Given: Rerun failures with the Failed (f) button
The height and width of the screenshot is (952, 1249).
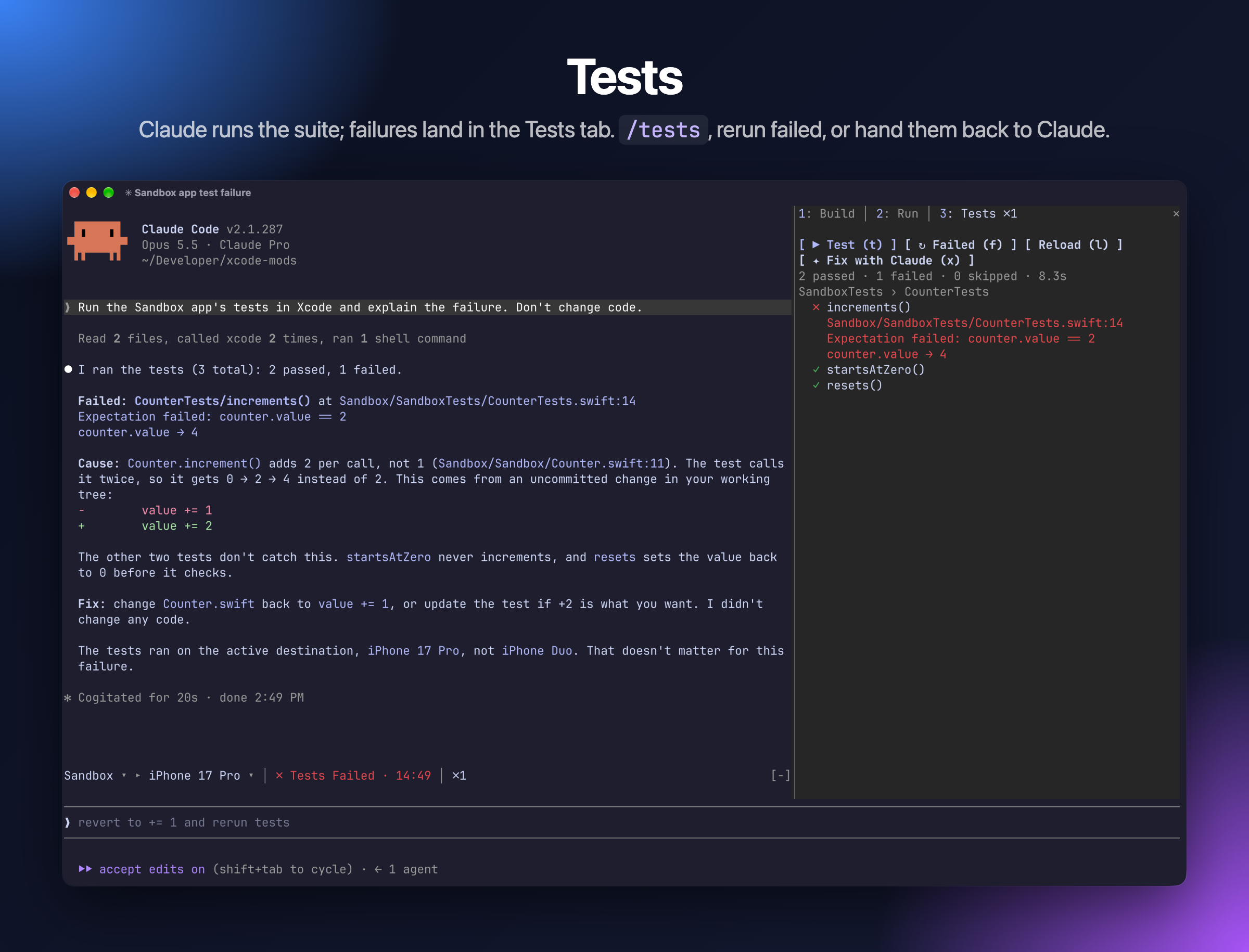Looking at the screenshot, I should (961, 245).
